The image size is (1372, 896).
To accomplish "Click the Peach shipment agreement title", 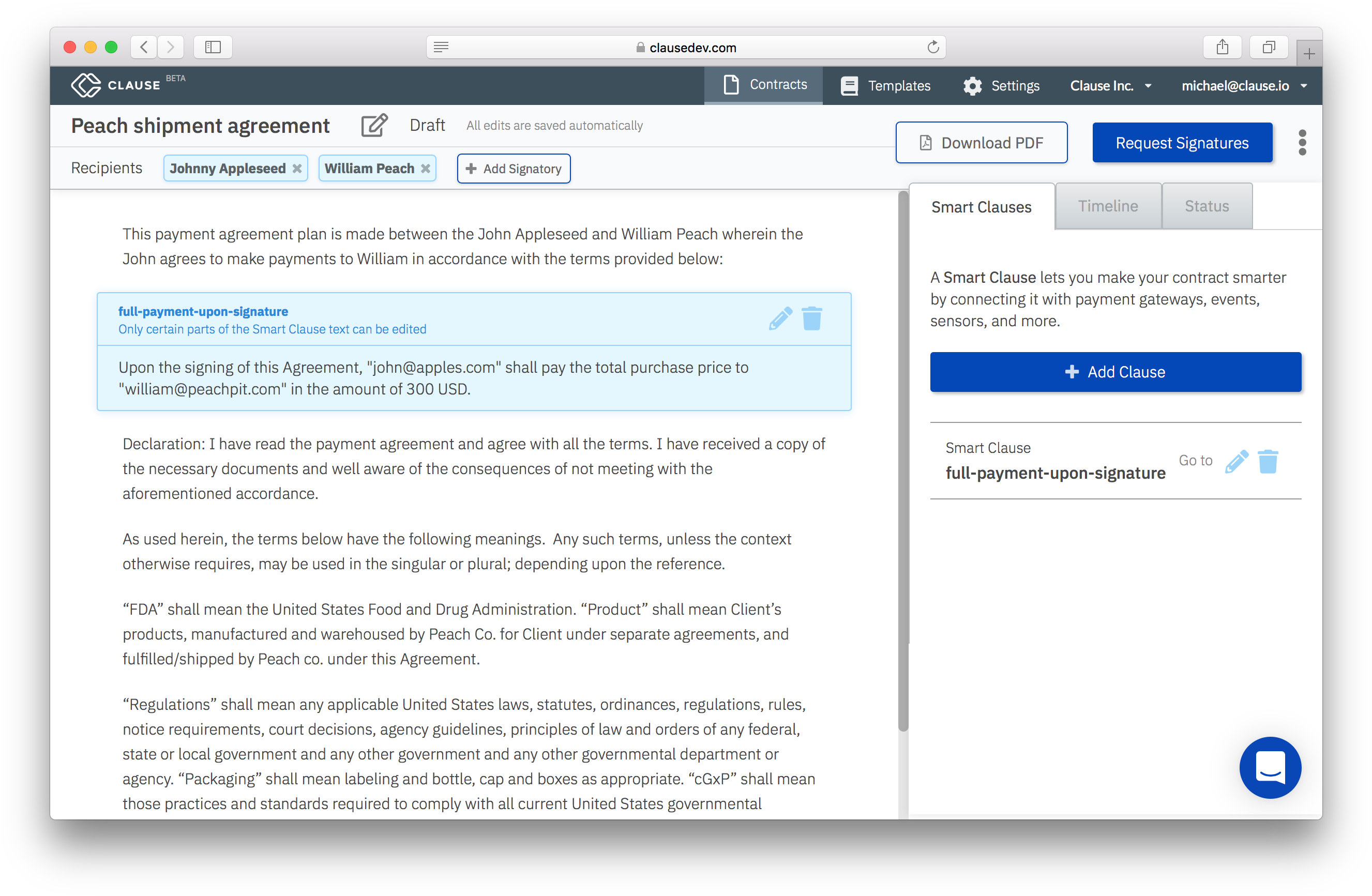I will coord(200,126).
